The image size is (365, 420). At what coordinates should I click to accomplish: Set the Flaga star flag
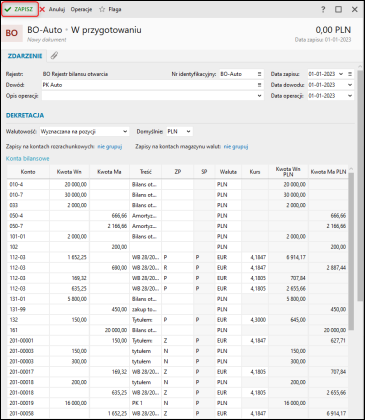(x=110, y=9)
